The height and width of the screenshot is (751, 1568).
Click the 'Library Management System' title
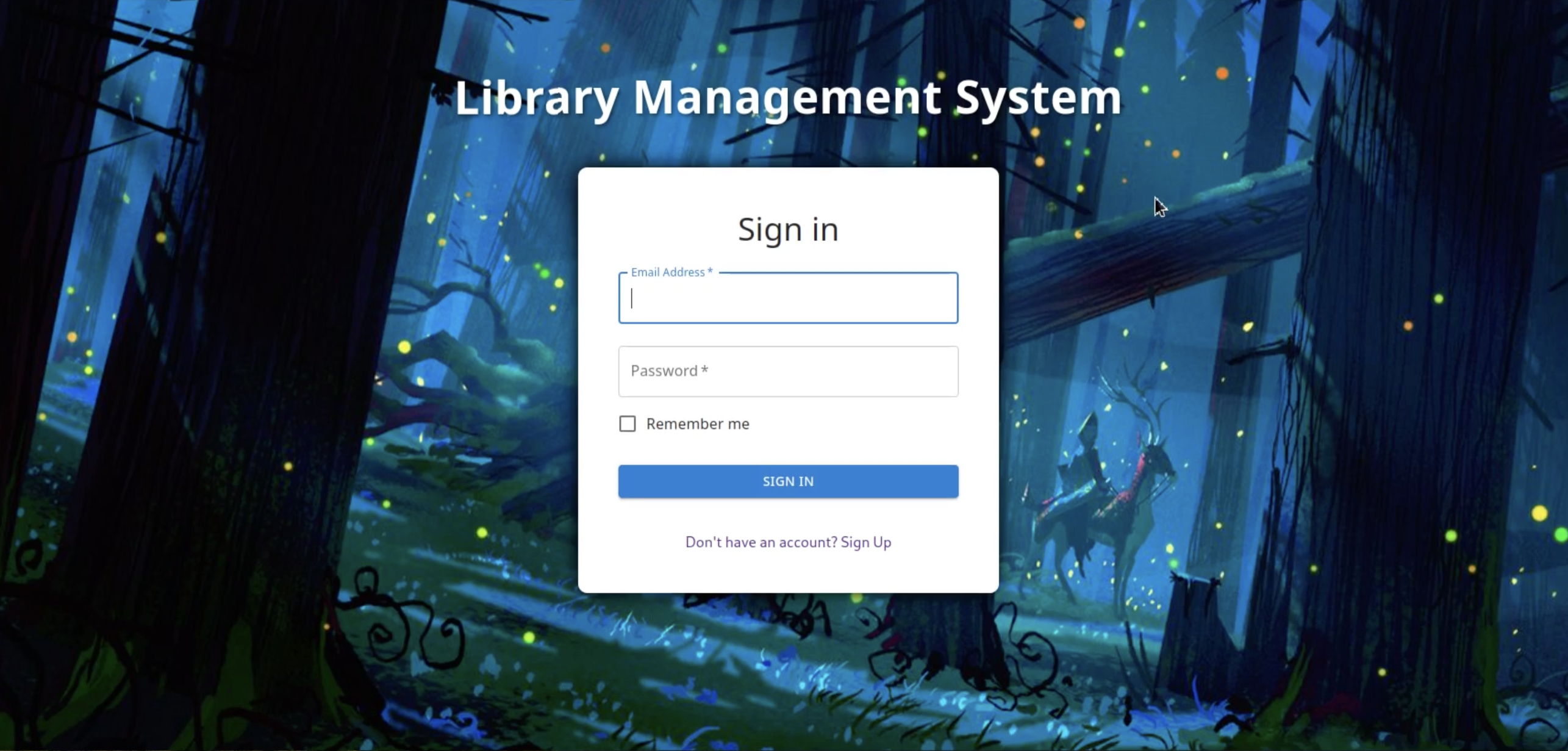pyautogui.click(x=788, y=97)
